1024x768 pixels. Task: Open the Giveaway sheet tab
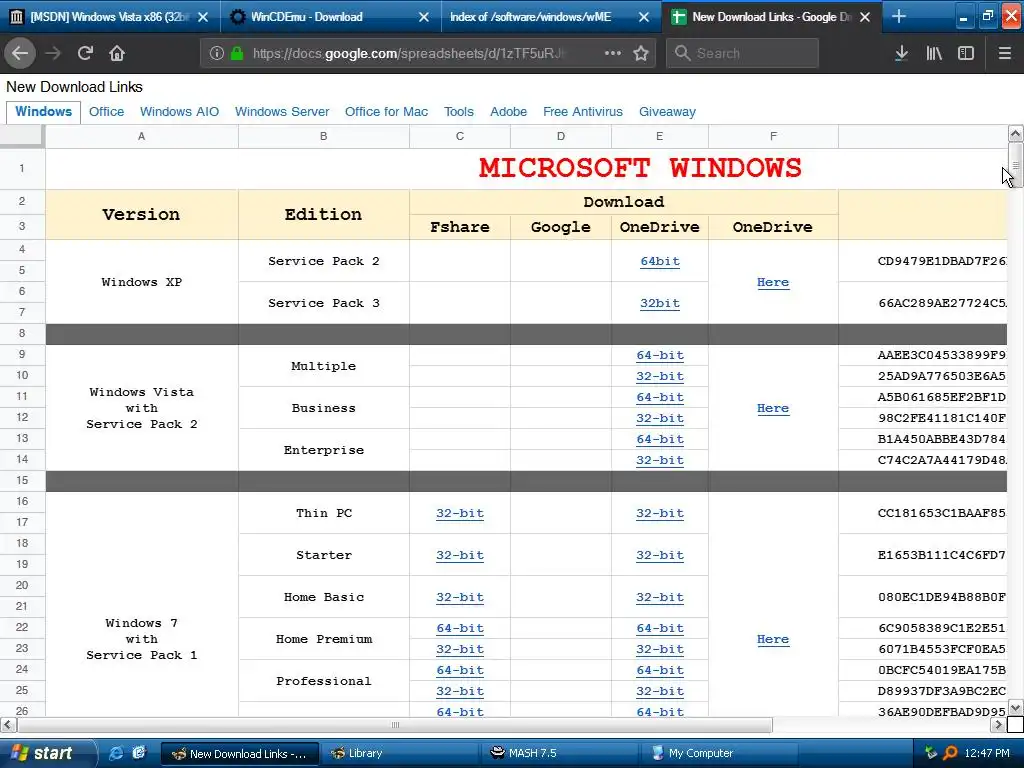[x=667, y=112]
